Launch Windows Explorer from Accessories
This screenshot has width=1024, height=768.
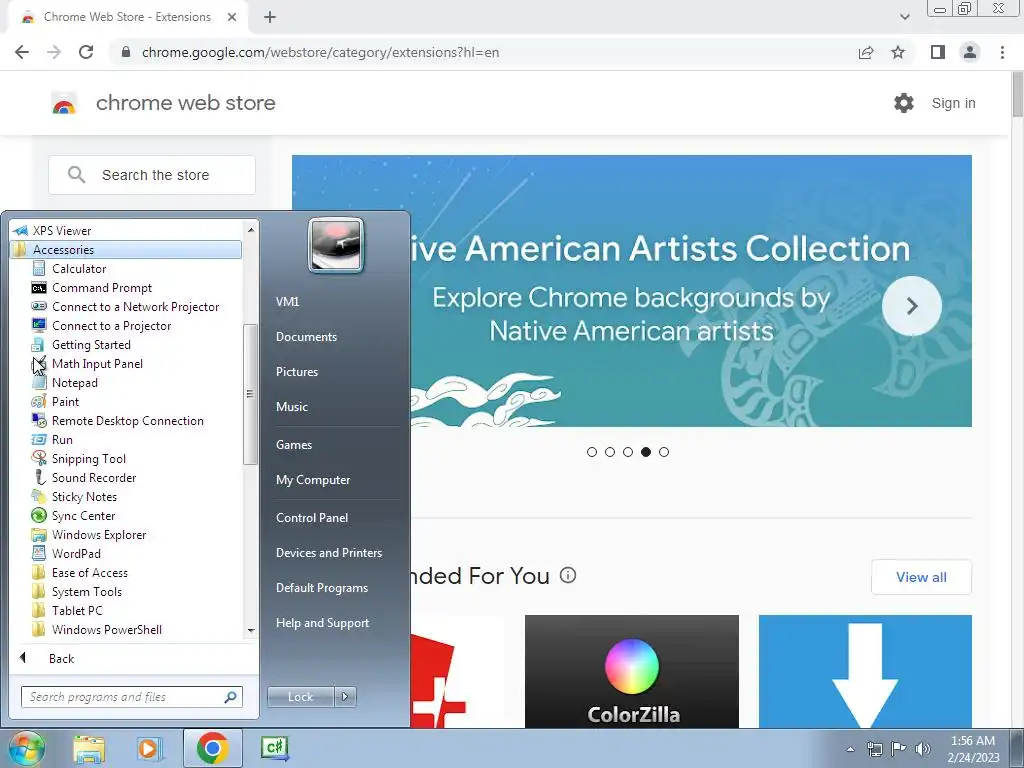(x=99, y=534)
